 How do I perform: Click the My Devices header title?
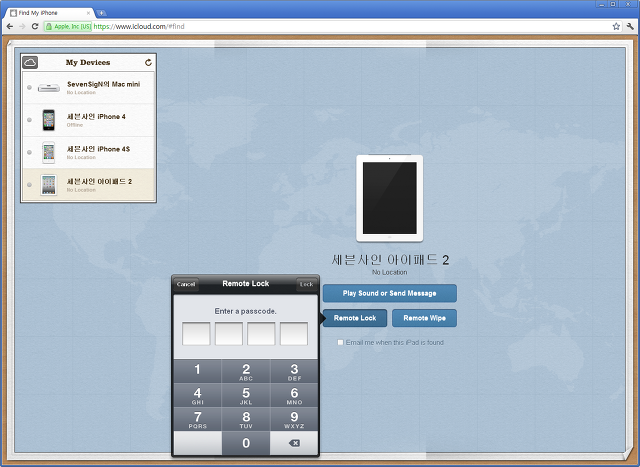click(88, 62)
